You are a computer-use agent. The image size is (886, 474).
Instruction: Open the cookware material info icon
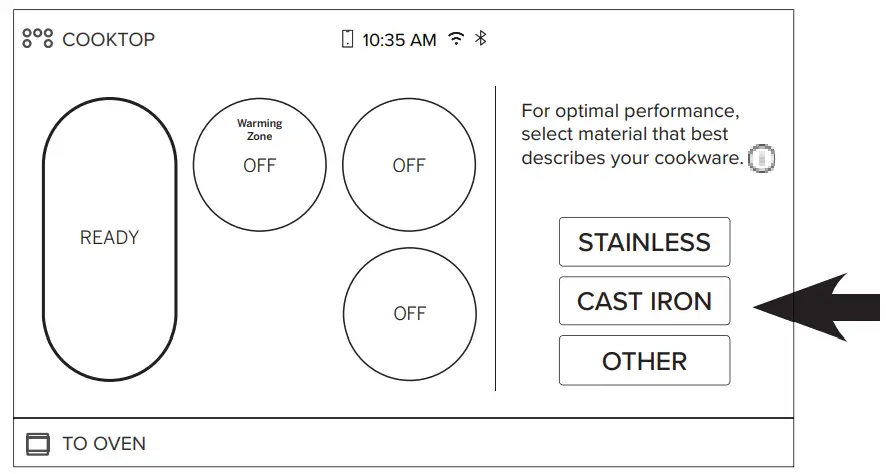pos(762,159)
